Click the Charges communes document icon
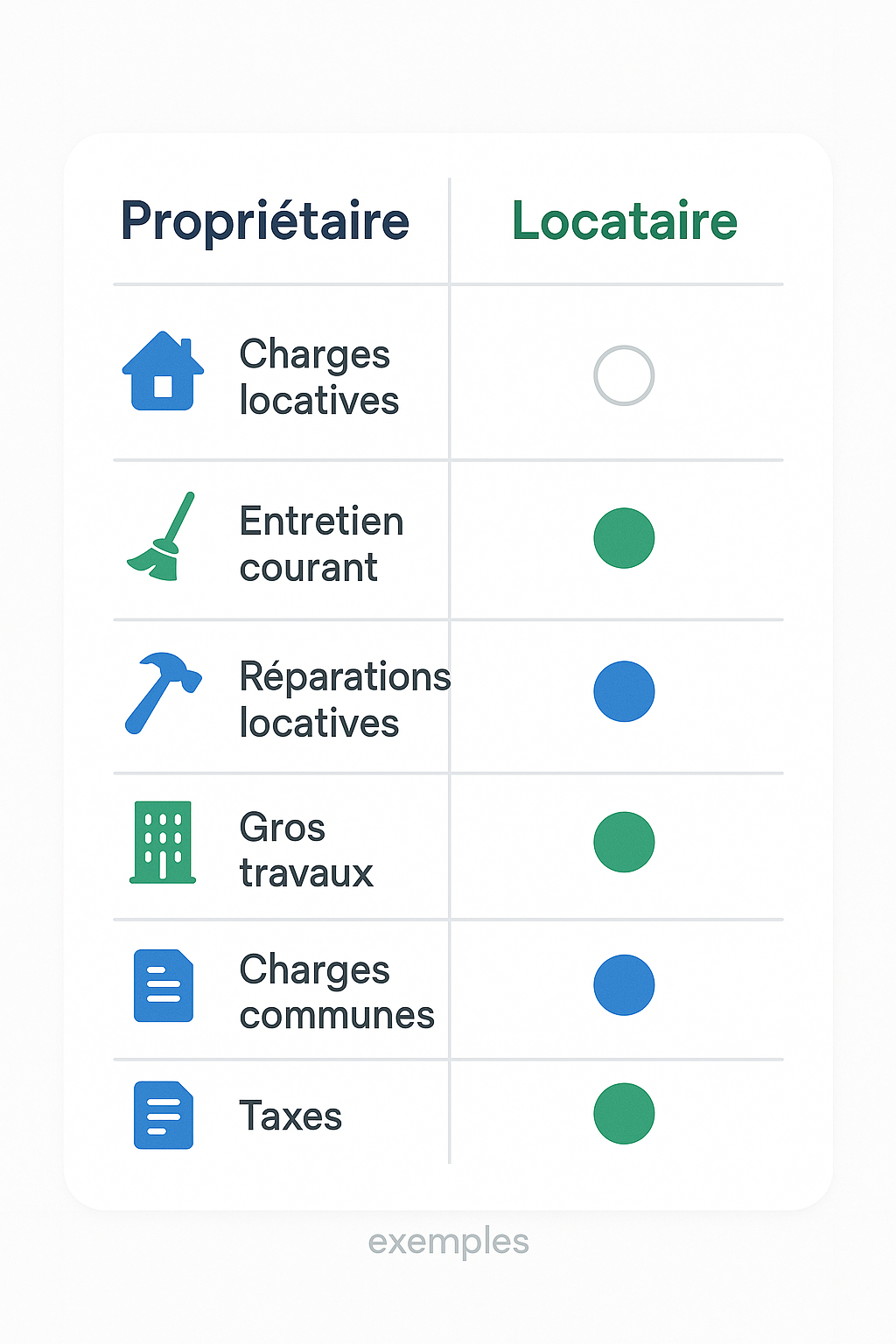Screen dimensions: 896x1344 (x=163, y=985)
